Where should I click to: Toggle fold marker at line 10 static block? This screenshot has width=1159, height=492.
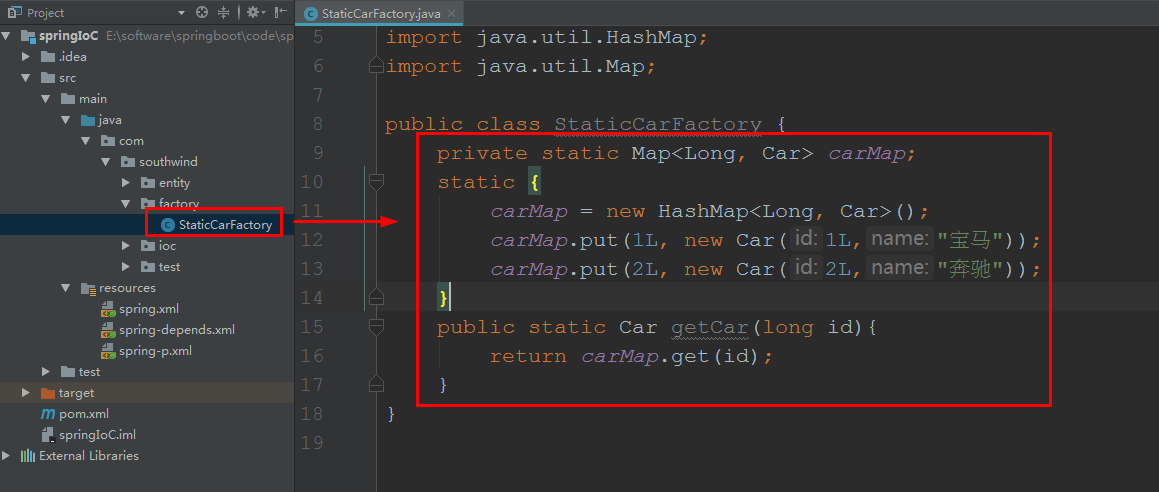tap(376, 182)
